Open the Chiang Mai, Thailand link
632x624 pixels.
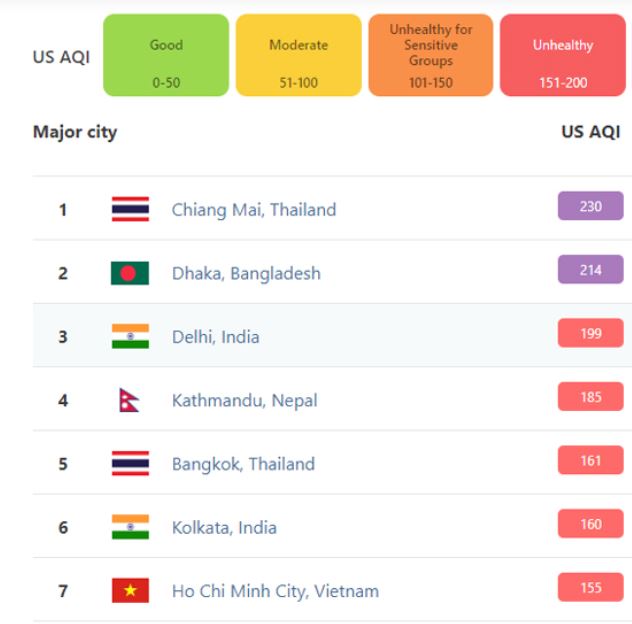click(x=254, y=210)
